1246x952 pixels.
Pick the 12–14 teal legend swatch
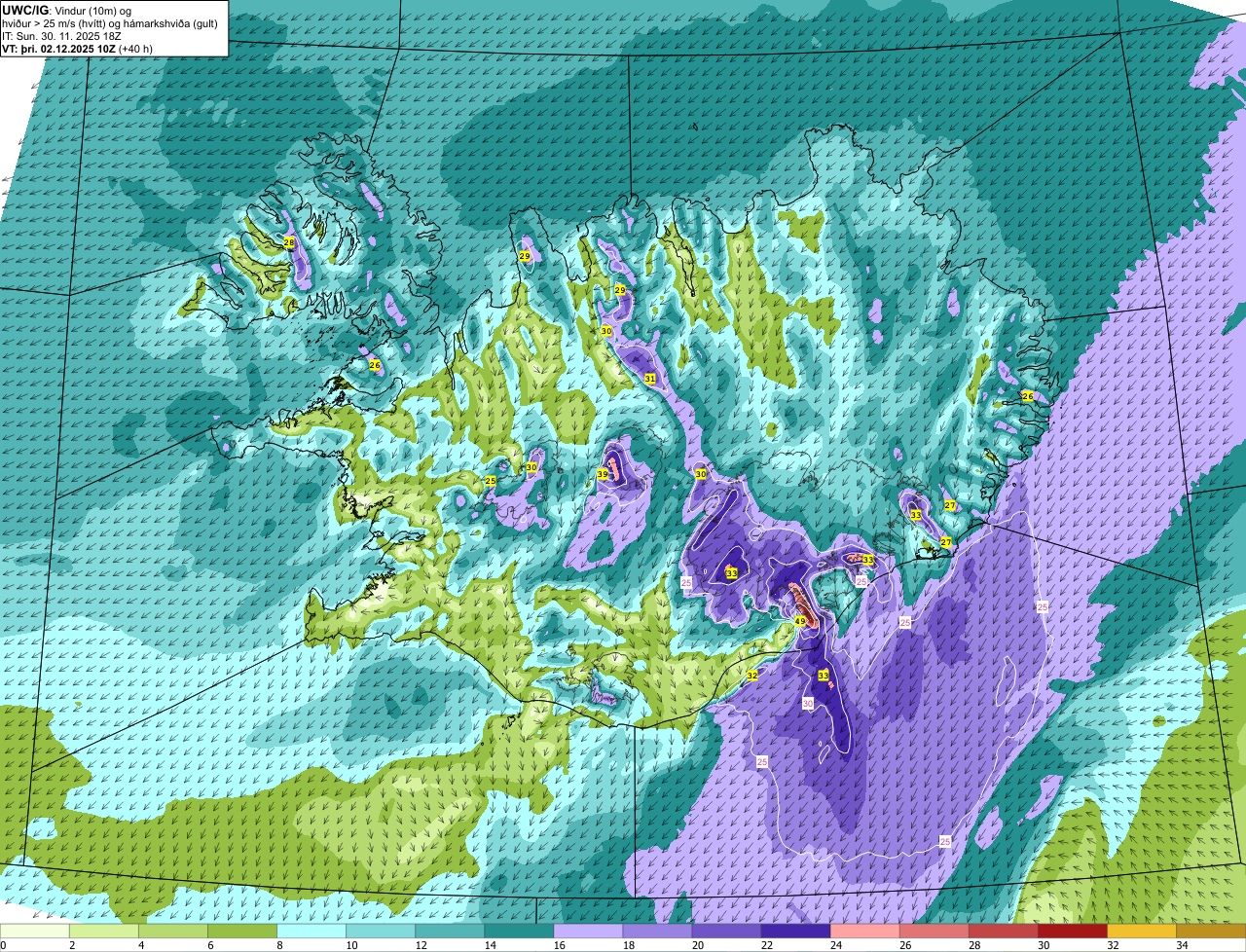[x=450, y=932]
